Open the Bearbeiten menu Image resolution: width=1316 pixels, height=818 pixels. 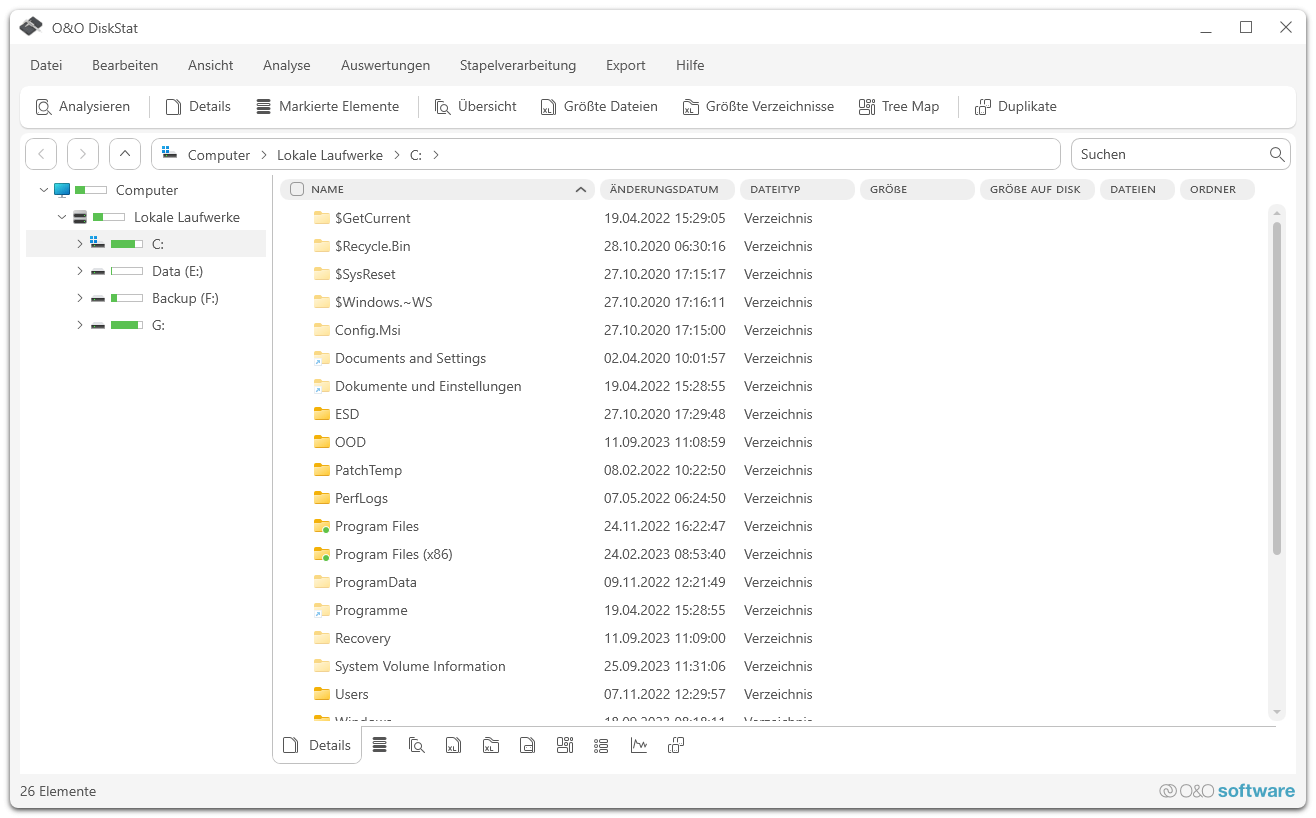125,65
